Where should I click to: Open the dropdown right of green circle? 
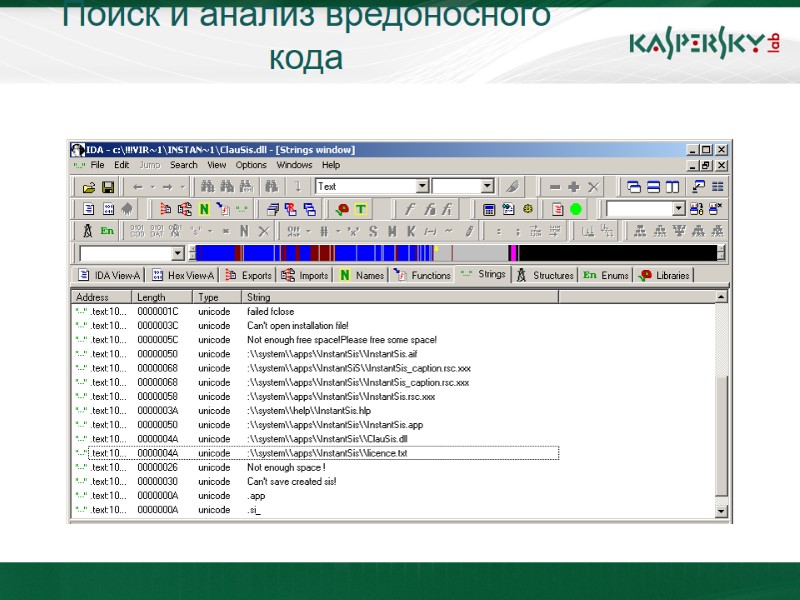pos(678,209)
